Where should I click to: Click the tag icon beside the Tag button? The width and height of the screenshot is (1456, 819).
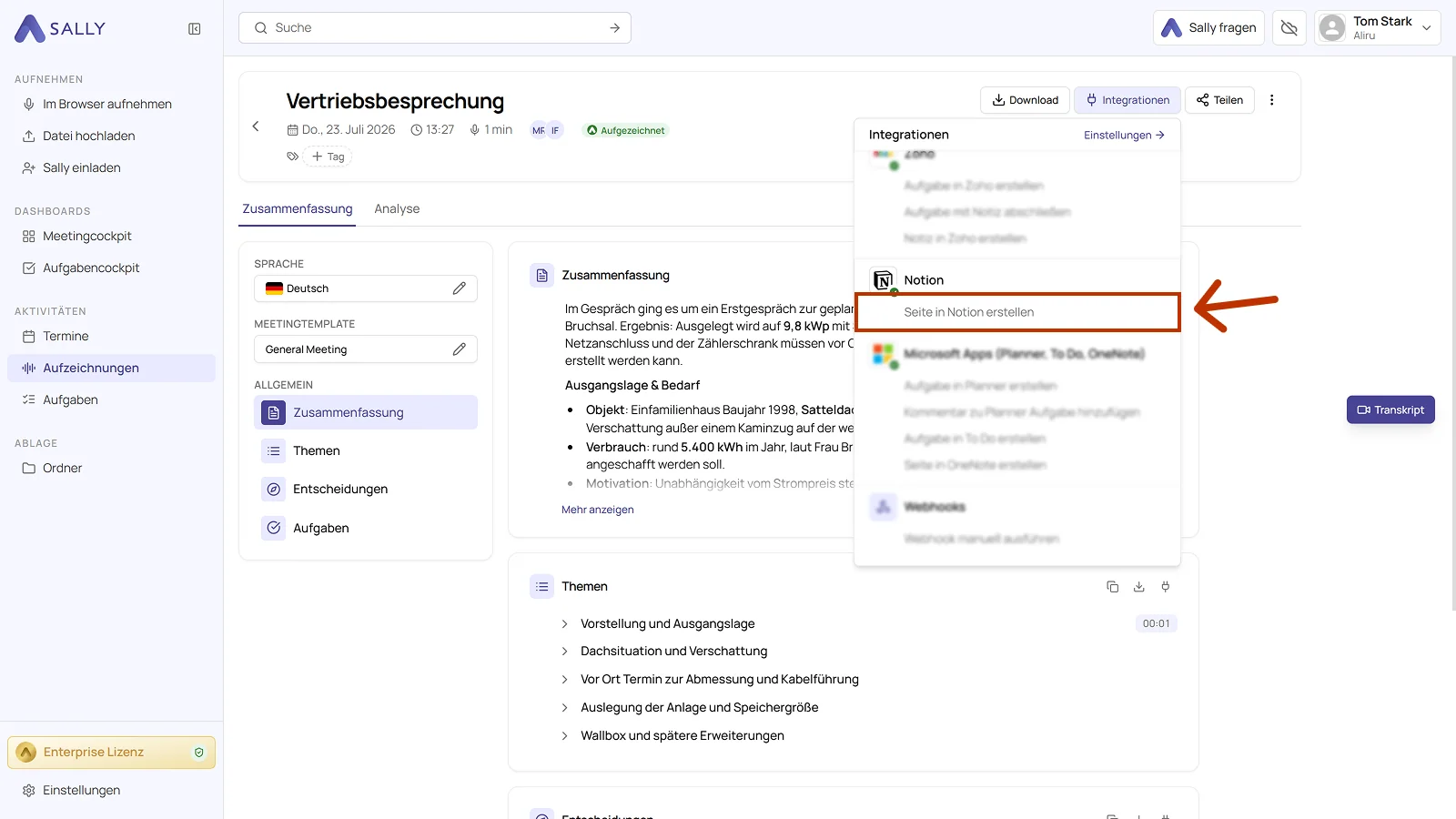tap(293, 157)
